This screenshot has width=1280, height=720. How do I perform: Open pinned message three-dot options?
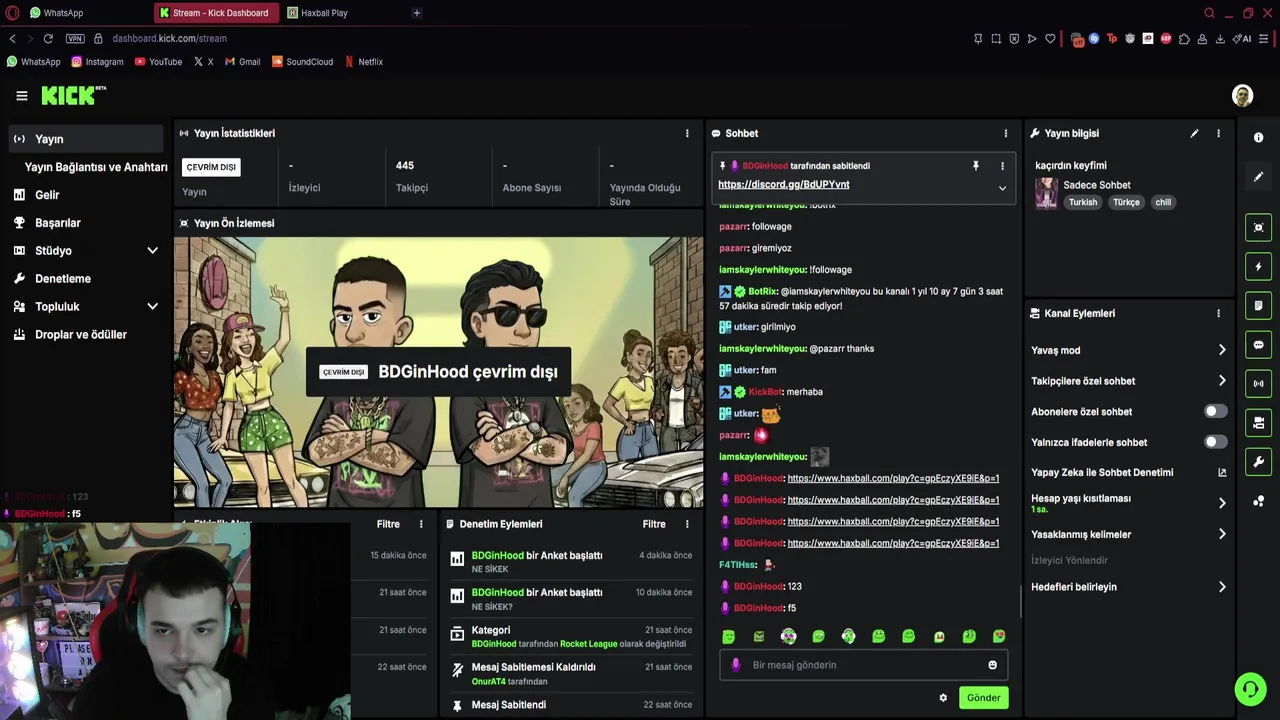pyautogui.click(x=1002, y=166)
